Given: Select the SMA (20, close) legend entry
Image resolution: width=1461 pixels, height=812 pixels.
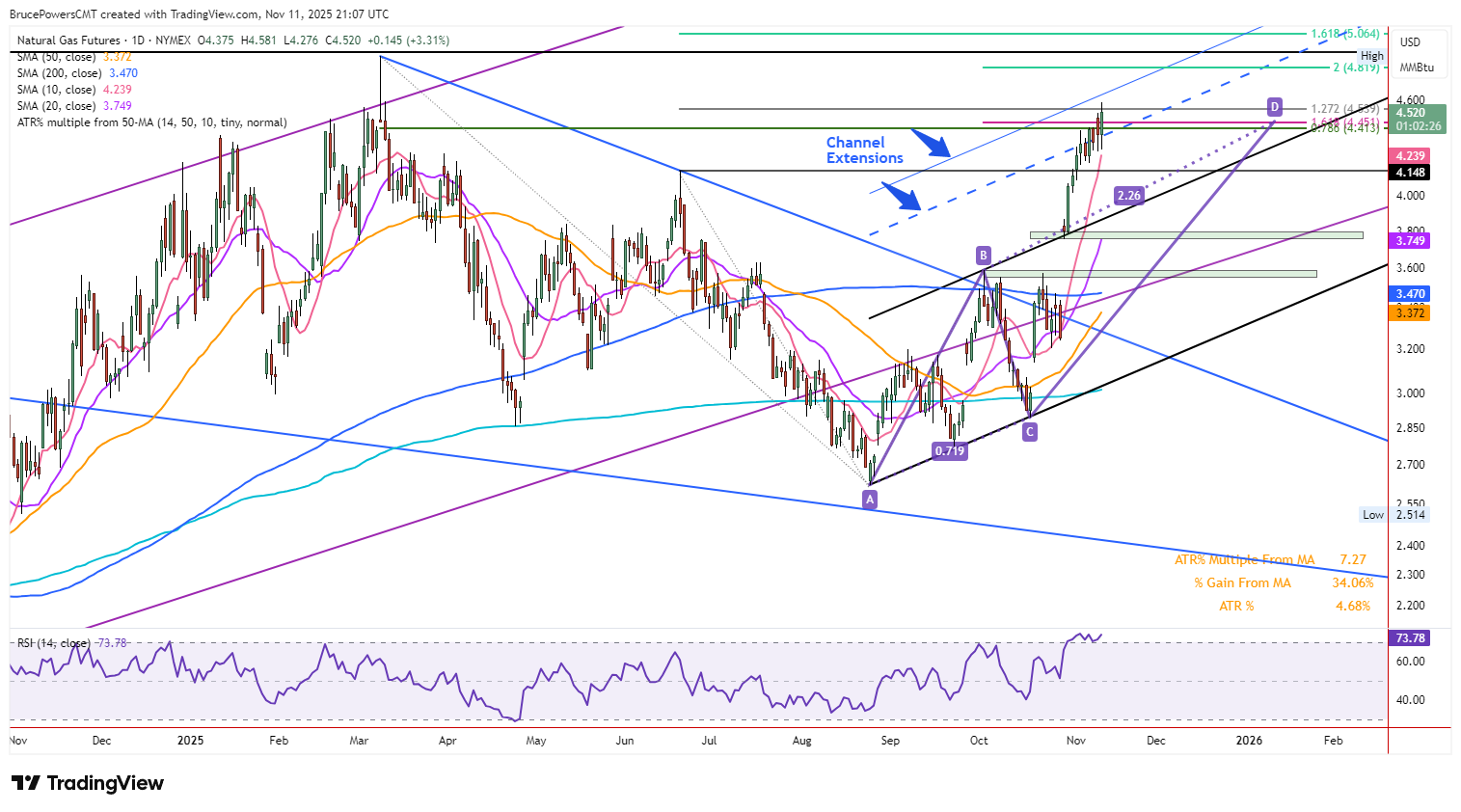Looking at the screenshot, I should point(74,106).
